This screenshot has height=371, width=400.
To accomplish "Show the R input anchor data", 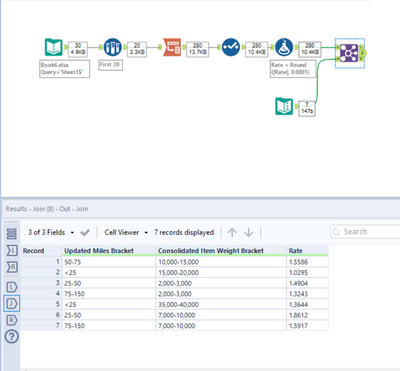I will pos(12,267).
